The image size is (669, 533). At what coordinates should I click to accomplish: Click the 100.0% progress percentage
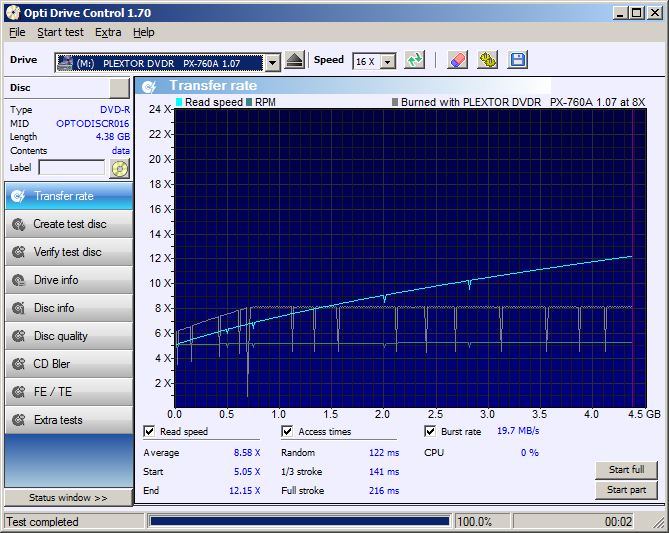pyautogui.click(x=474, y=522)
